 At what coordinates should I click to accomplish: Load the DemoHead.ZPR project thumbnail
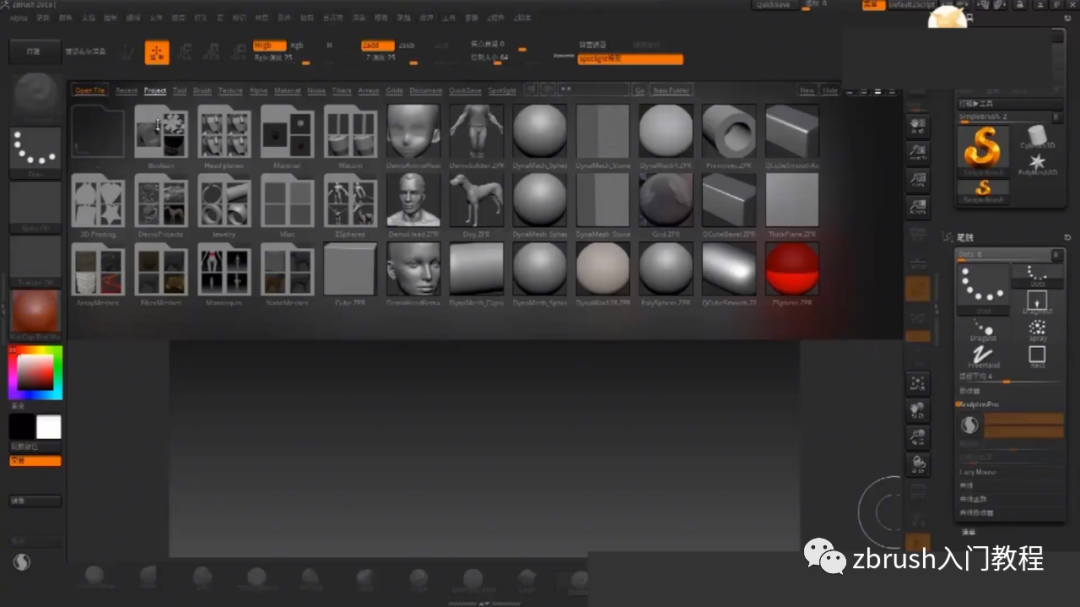coord(413,201)
